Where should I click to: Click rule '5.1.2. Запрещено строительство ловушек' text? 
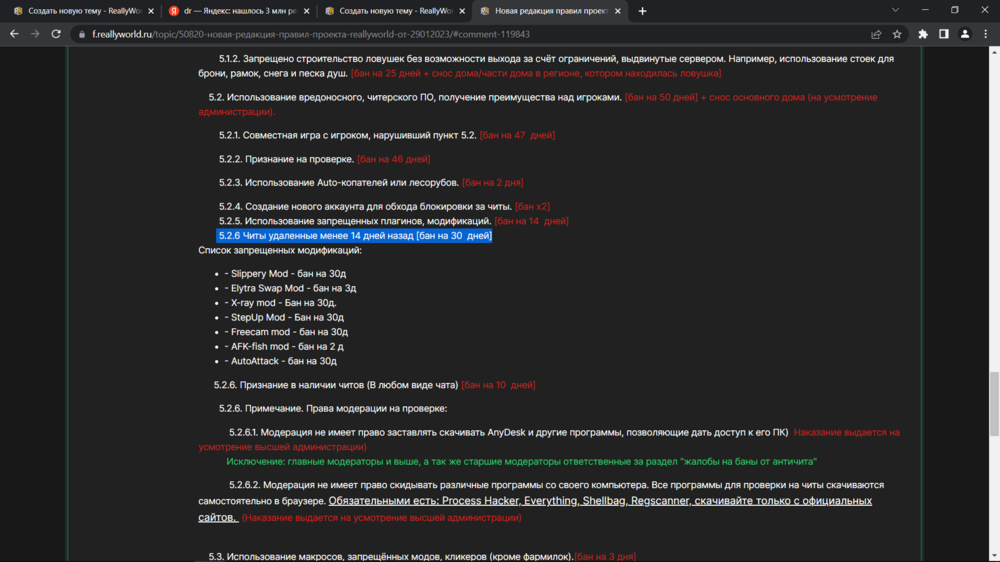pyautogui.click(x=546, y=66)
